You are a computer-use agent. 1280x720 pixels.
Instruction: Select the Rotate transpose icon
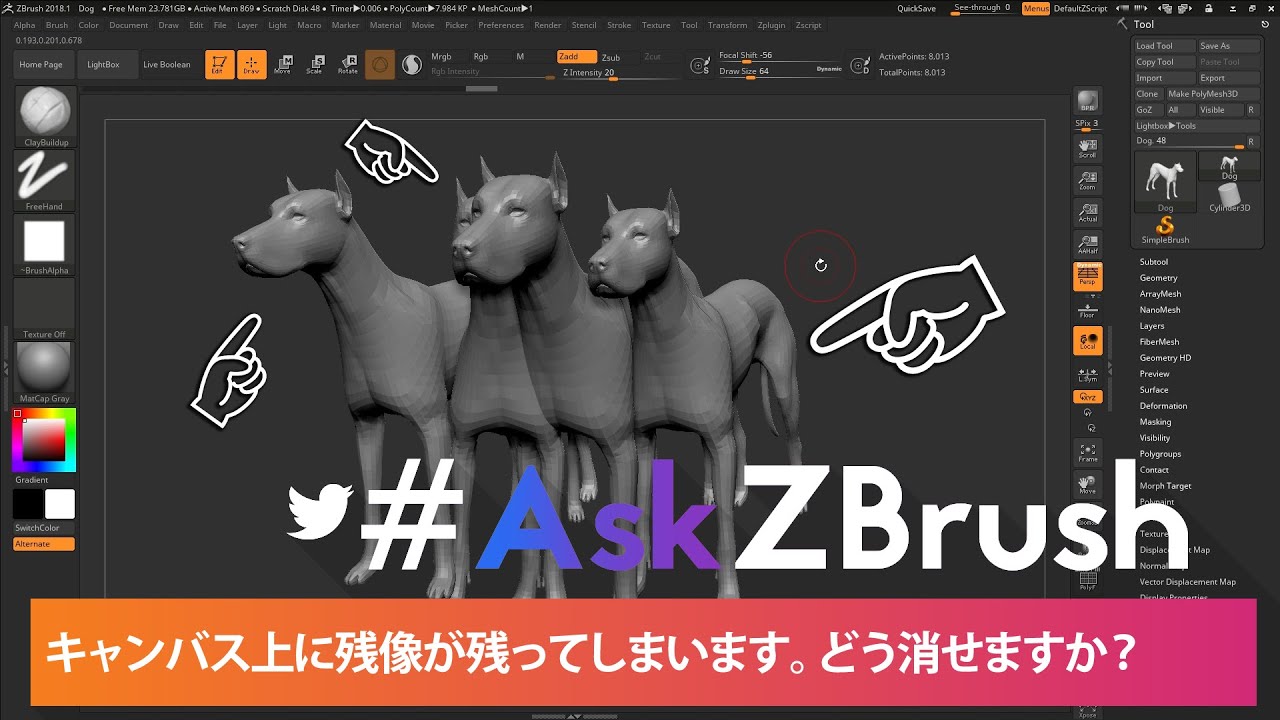(347, 65)
